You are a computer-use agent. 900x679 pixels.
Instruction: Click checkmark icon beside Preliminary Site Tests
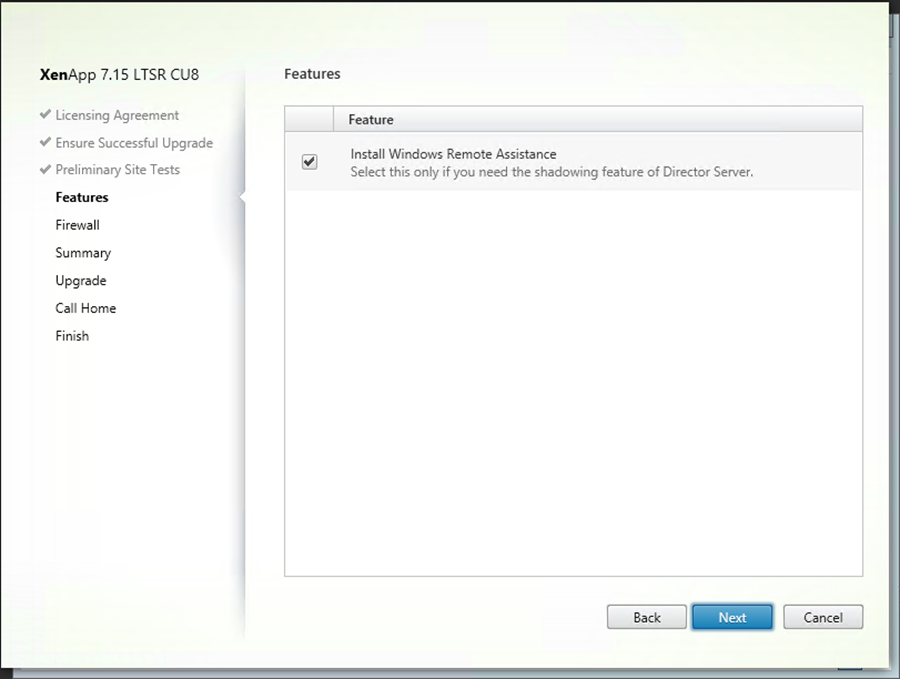(x=45, y=169)
